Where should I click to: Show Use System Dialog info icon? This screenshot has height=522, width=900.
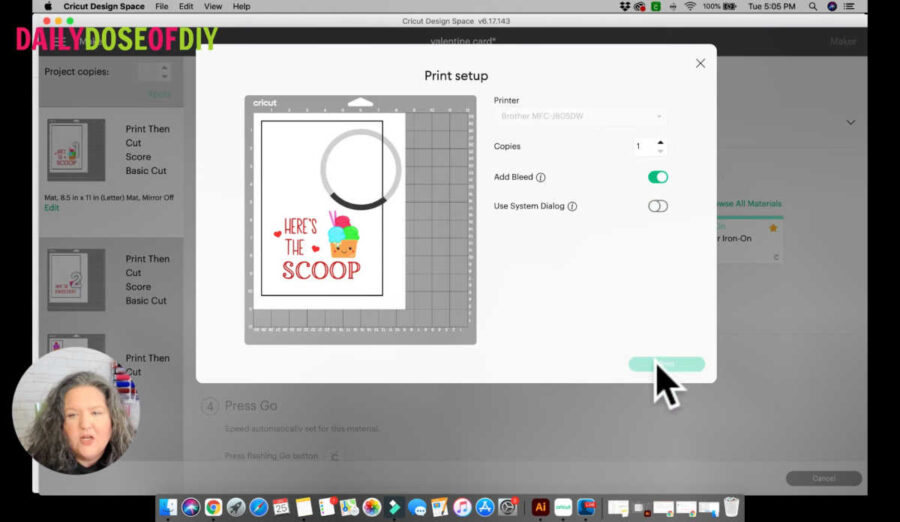click(x=572, y=206)
